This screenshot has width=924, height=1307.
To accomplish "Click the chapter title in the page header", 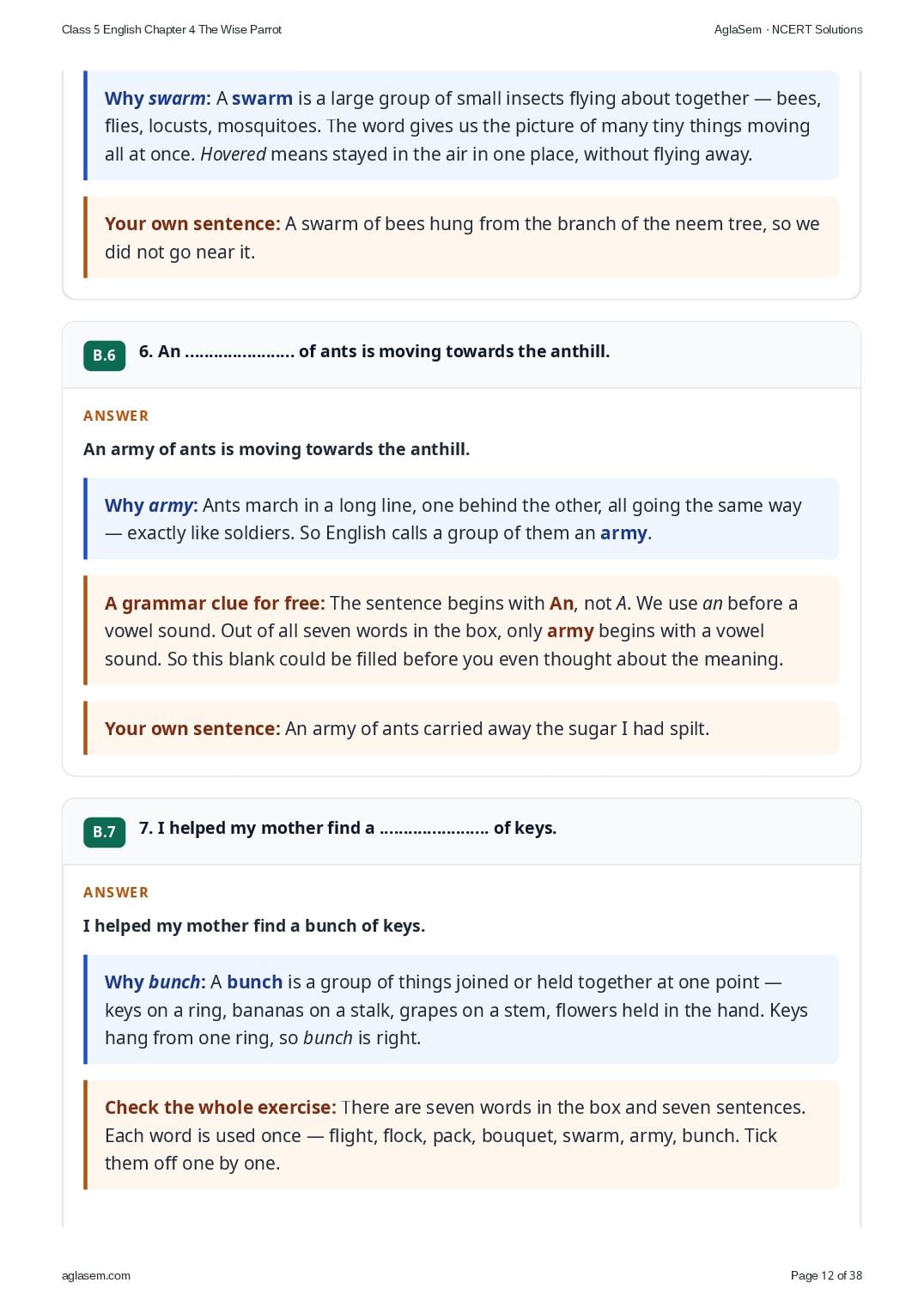I will pyautogui.click(x=172, y=29).
